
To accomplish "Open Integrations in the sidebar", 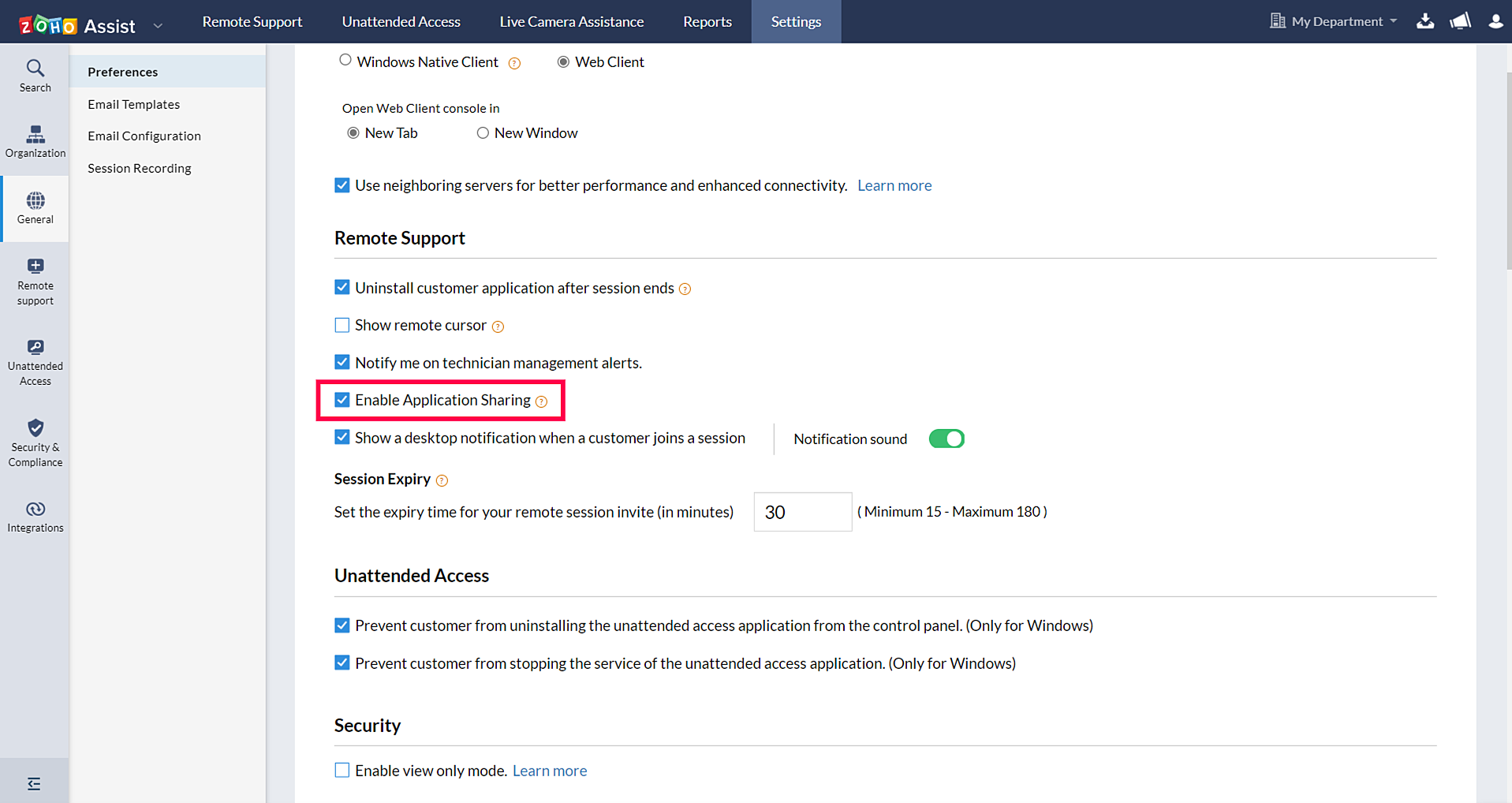I will pos(35,517).
